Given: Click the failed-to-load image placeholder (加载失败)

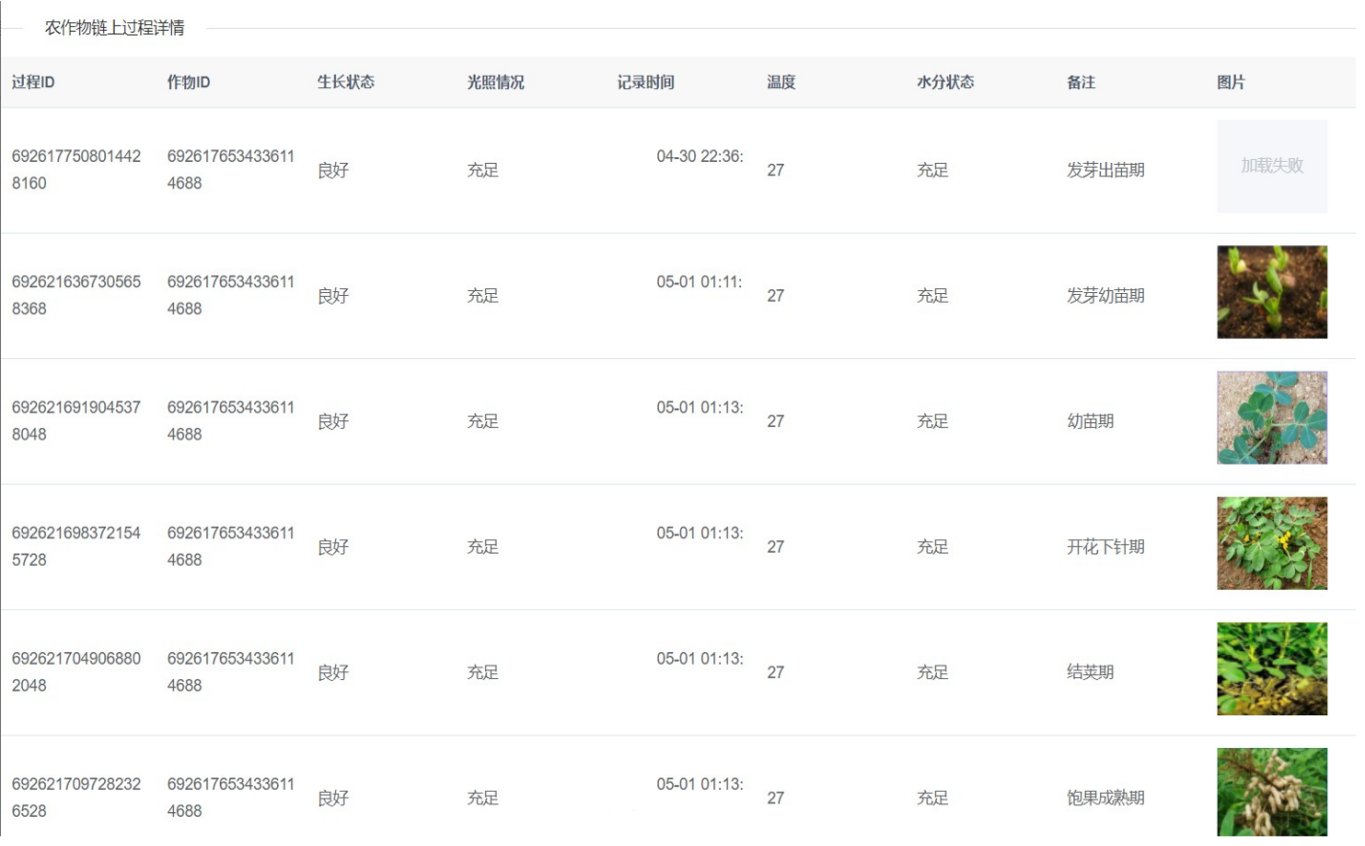Looking at the screenshot, I should pyautogui.click(x=1271, y=166).
